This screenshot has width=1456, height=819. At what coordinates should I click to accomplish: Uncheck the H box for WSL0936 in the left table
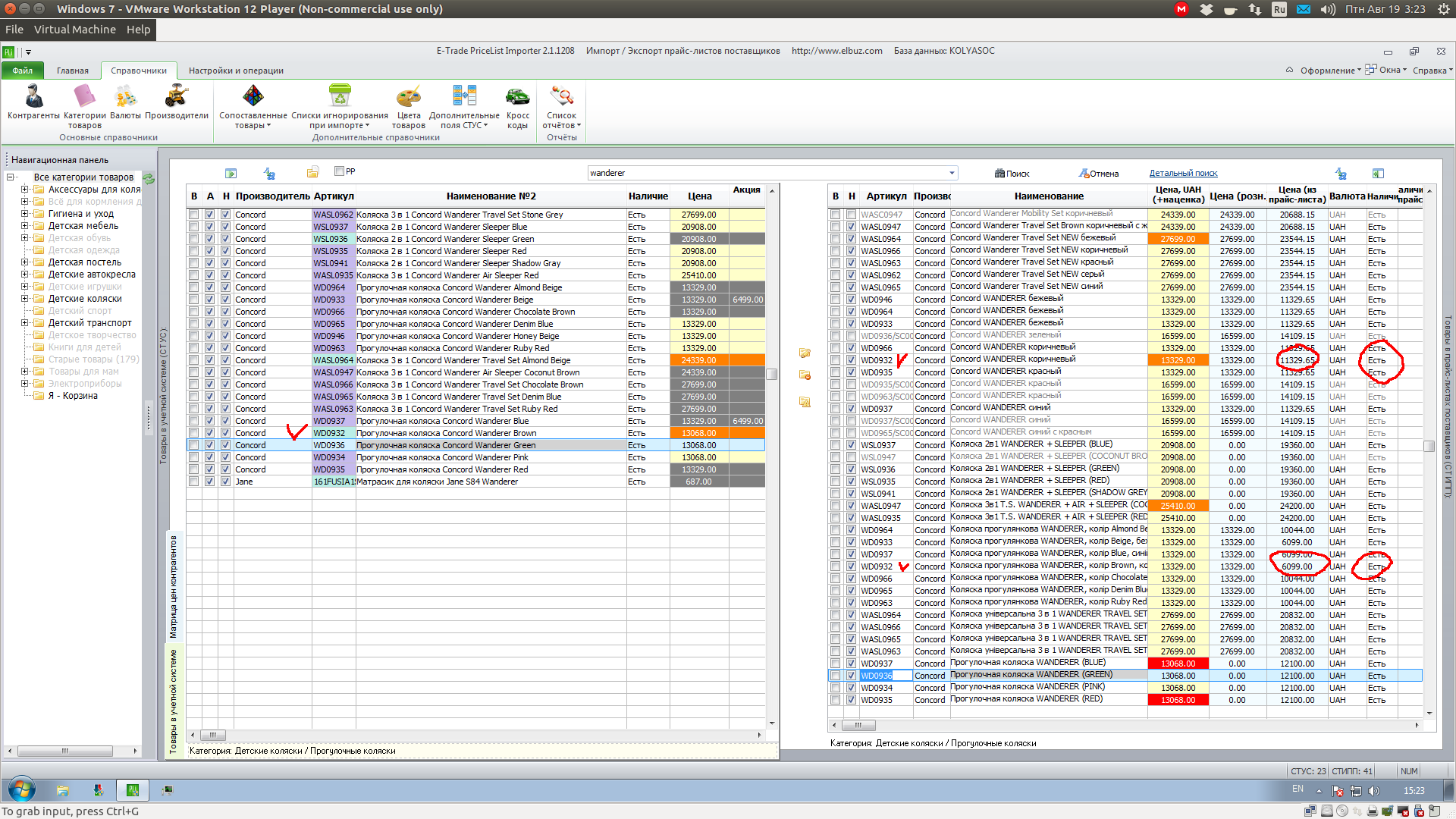click(226, 239)
